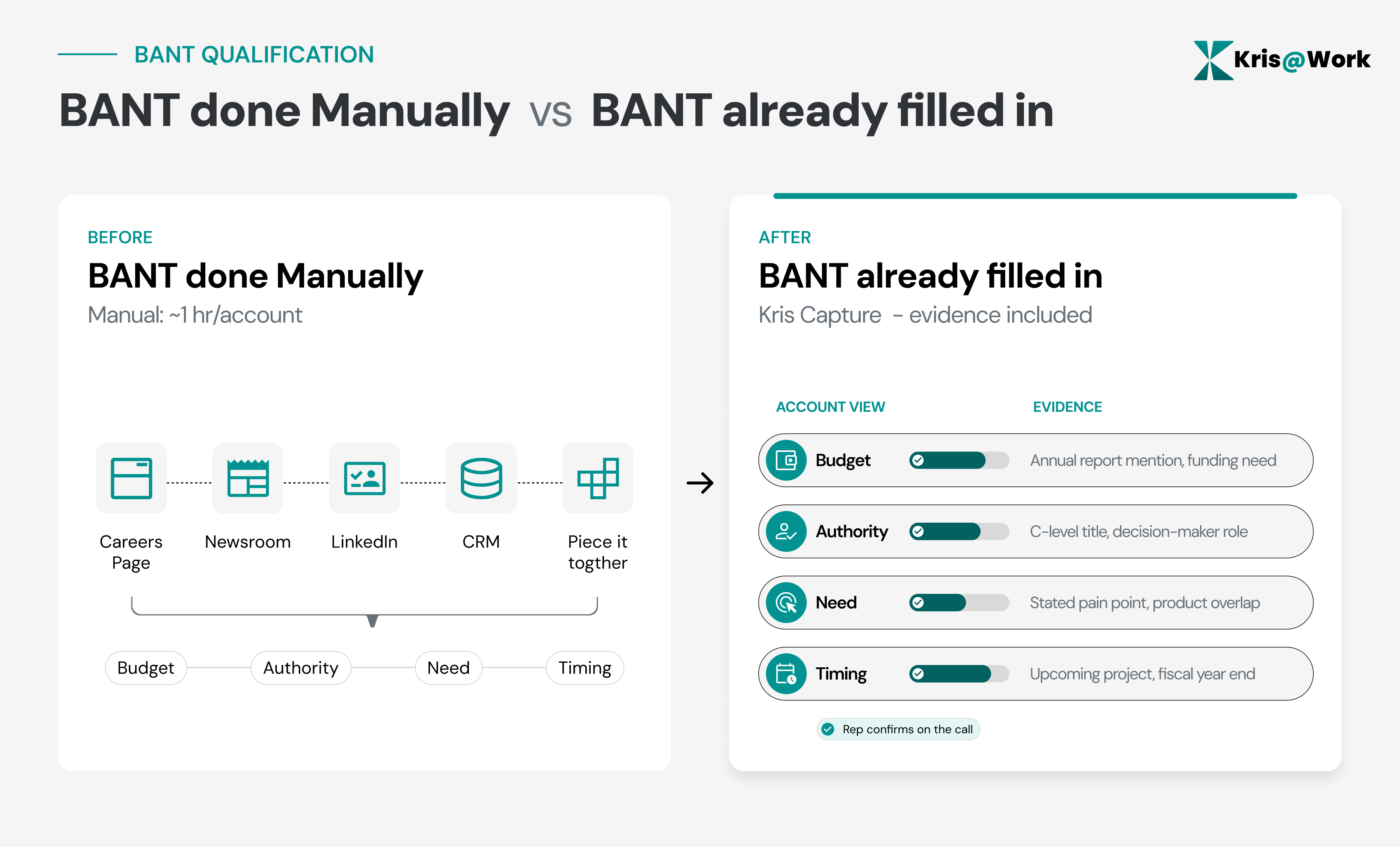The width and height of the screenshot is (1400, 847).
Task: Click the BANT QUALIFICATION heading label
Action: 254,54
